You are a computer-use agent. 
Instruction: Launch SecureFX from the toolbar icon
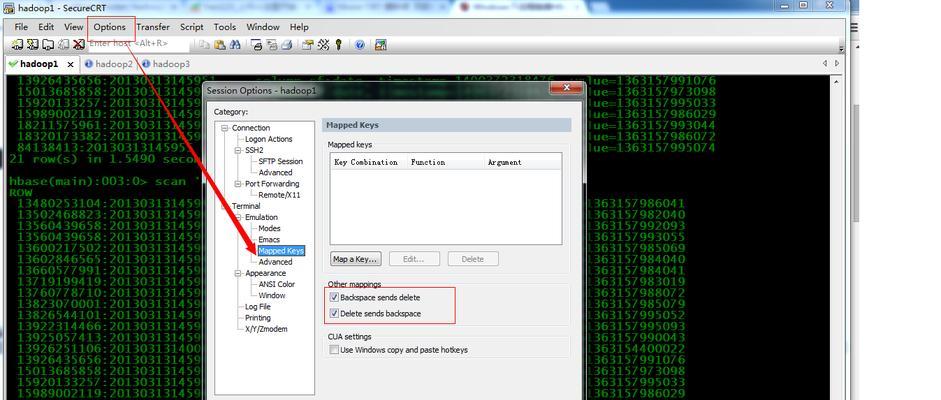pyautogui.click(x=380, y=44)
